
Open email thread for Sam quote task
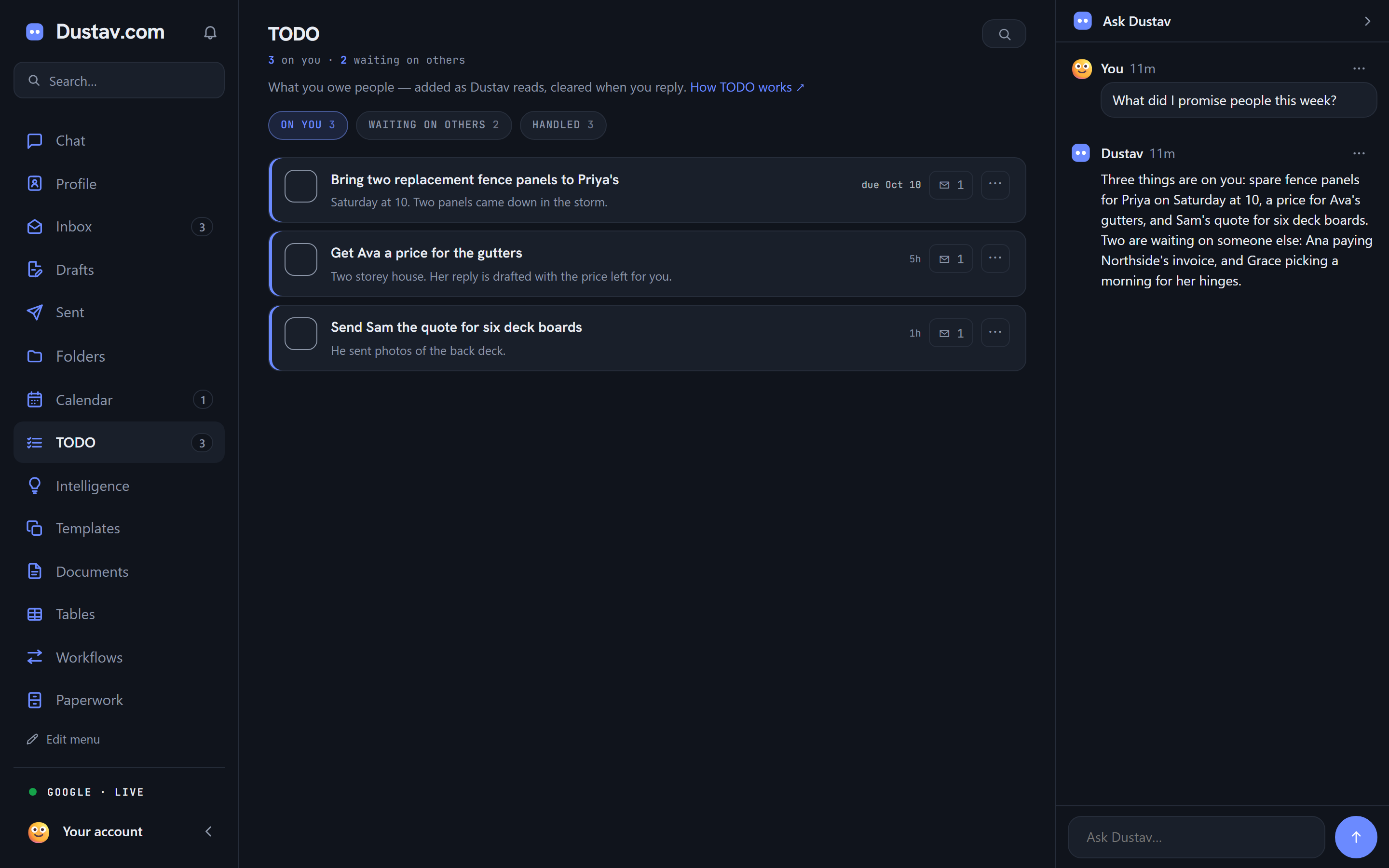click(x=951, y=333)
